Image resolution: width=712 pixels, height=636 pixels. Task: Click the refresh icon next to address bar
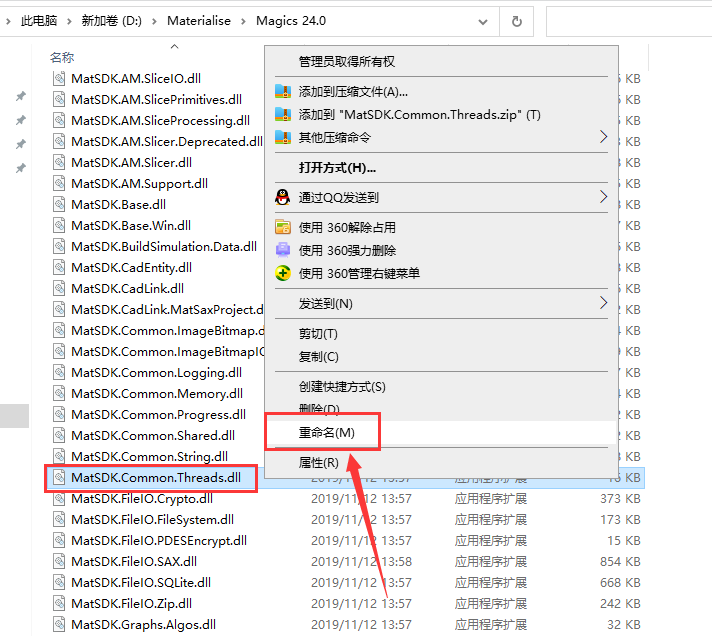click(x=516, y=21)
